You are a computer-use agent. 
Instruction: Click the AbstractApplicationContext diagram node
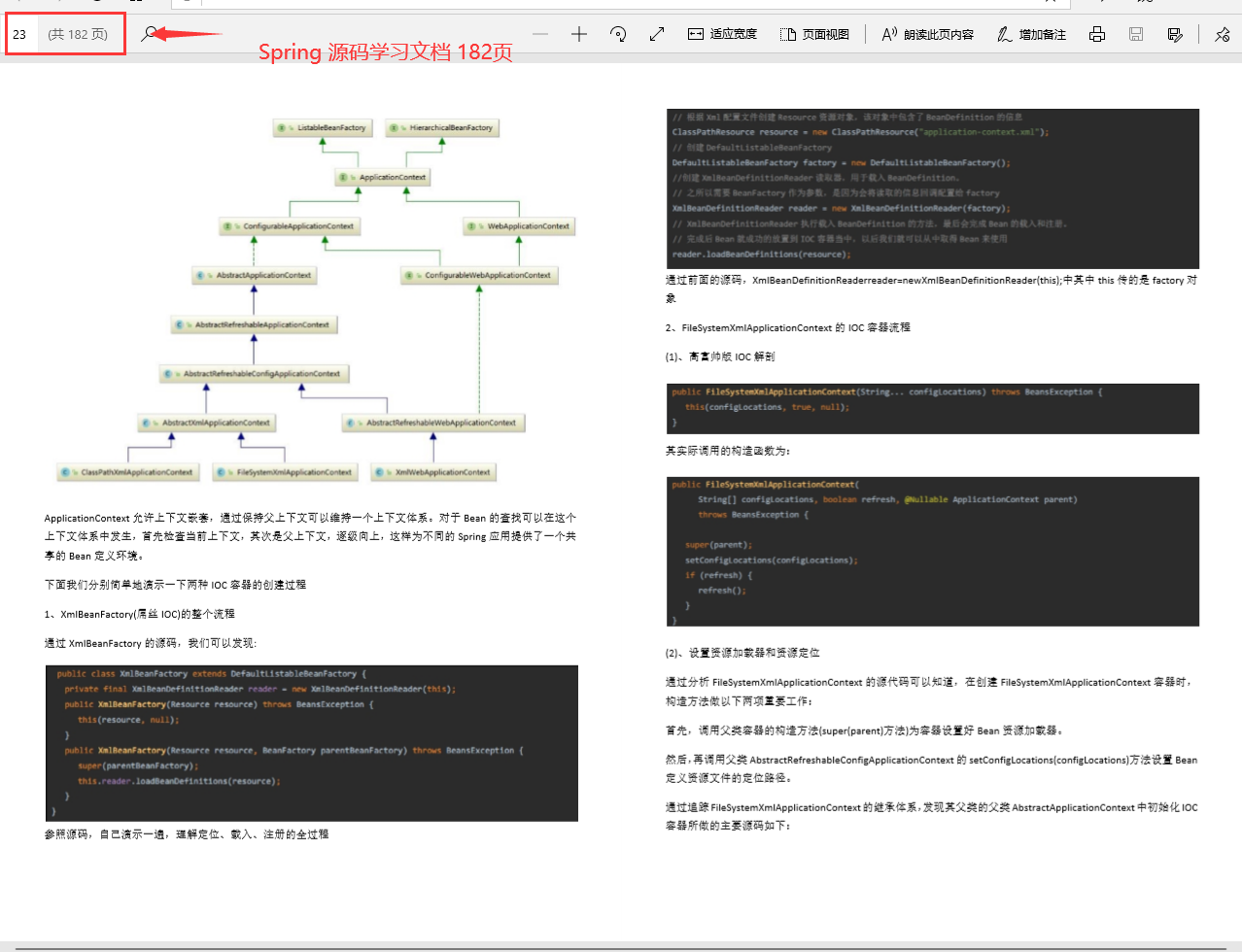coord(255,275)
